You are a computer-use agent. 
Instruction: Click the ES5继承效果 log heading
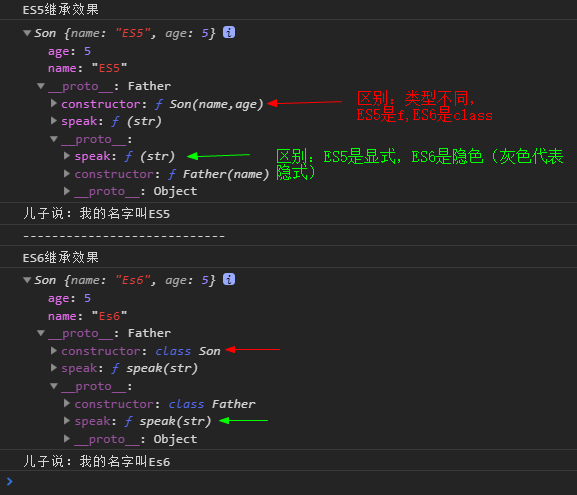61,10
